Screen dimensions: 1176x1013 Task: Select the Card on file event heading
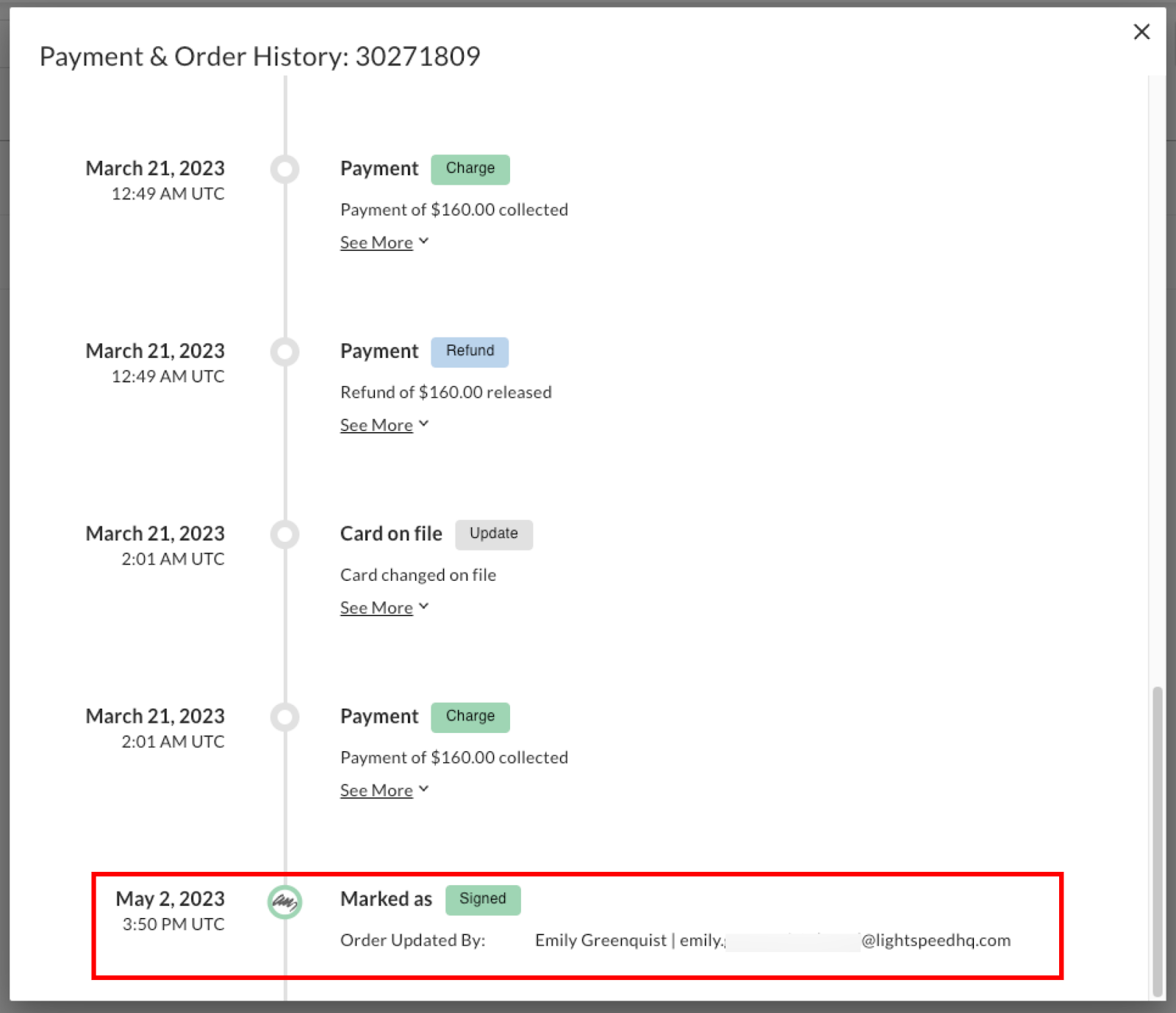pos(391,533)
